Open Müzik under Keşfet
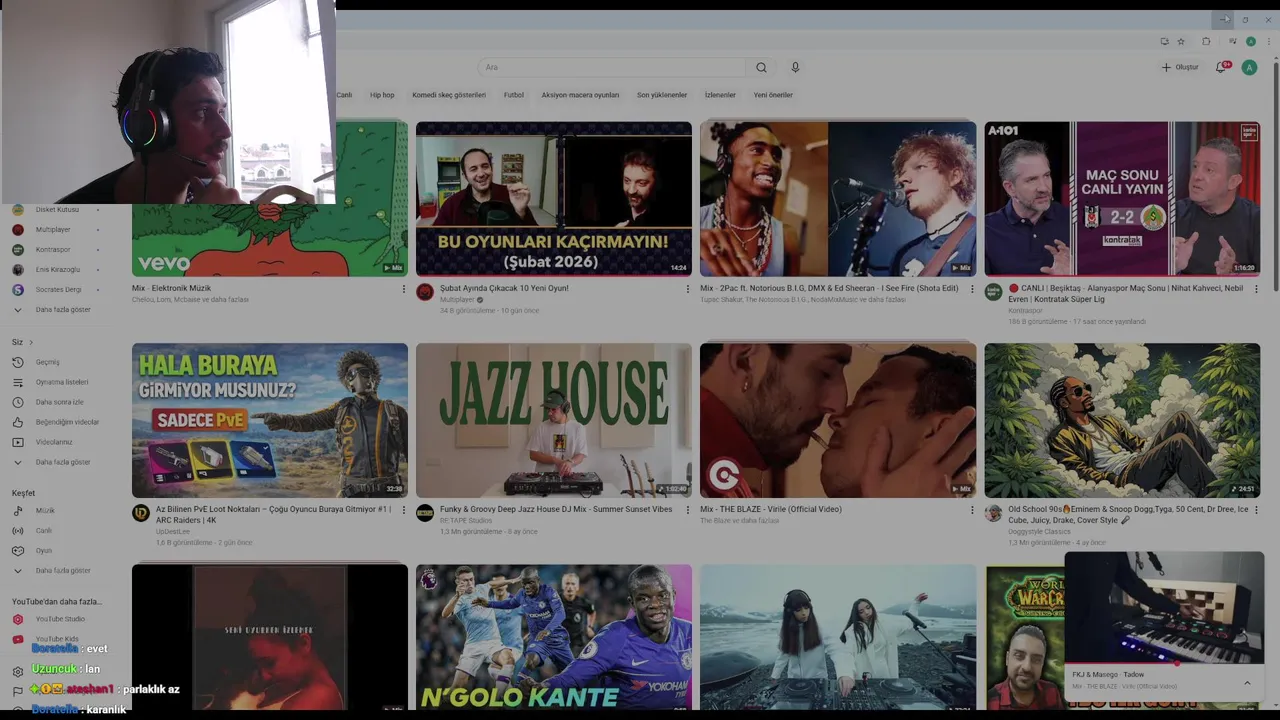Image resolution: width=1280 pixels, height=720 pixels. tap(45, 510)
